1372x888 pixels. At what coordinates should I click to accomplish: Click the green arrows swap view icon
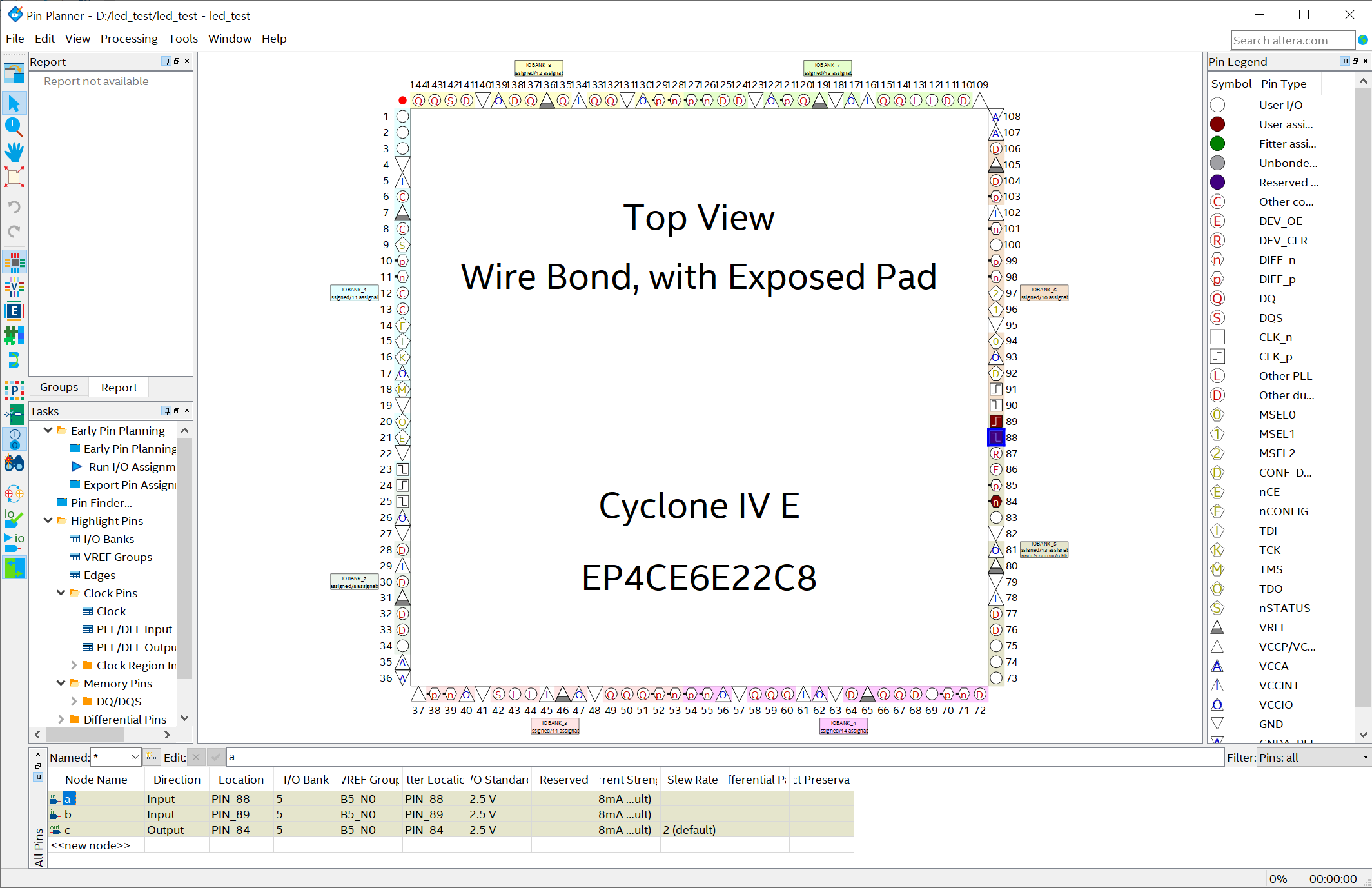pyautogui.click(x=14, y=568)
